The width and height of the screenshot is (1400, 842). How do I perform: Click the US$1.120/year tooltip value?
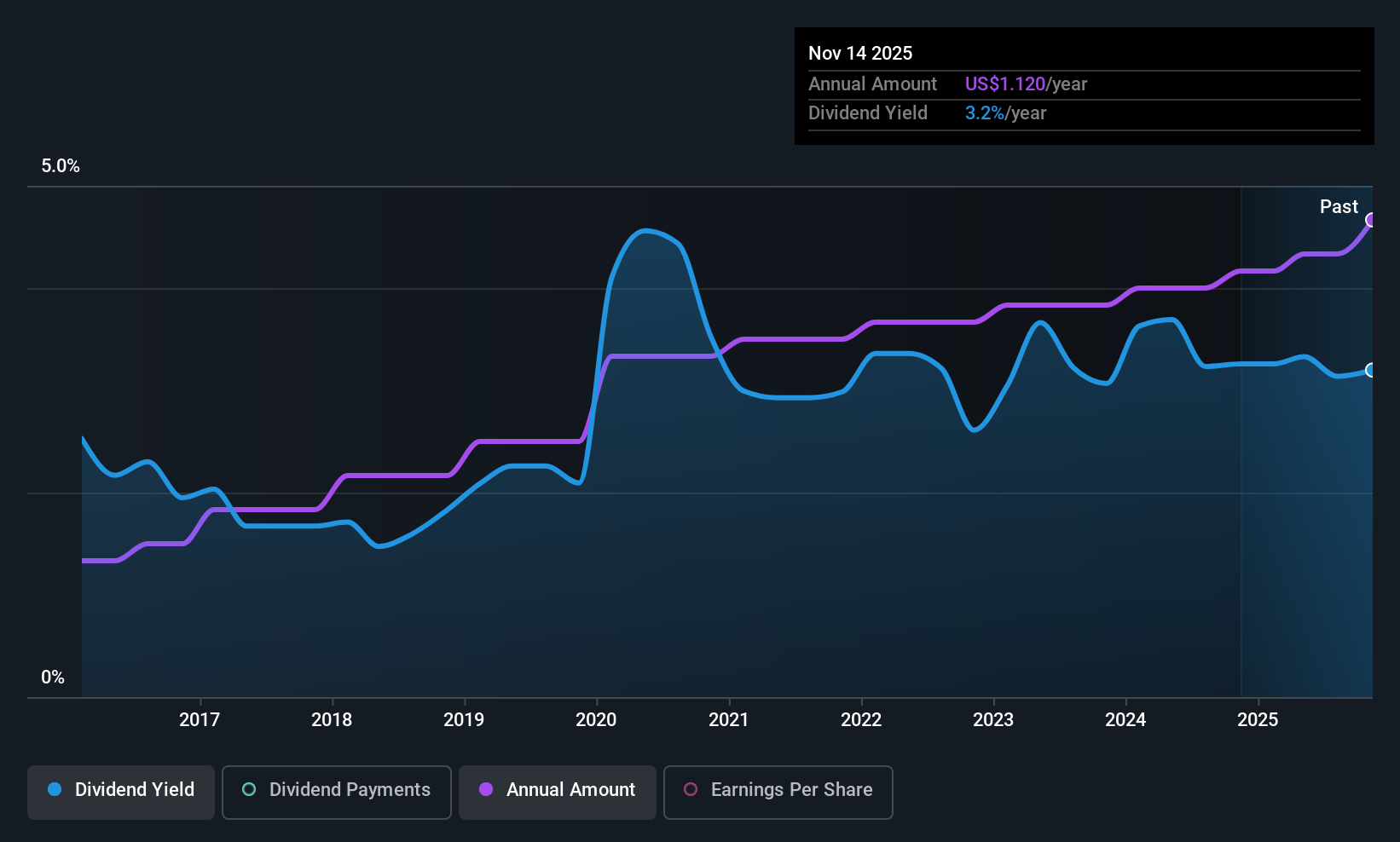coord(1026,84)
